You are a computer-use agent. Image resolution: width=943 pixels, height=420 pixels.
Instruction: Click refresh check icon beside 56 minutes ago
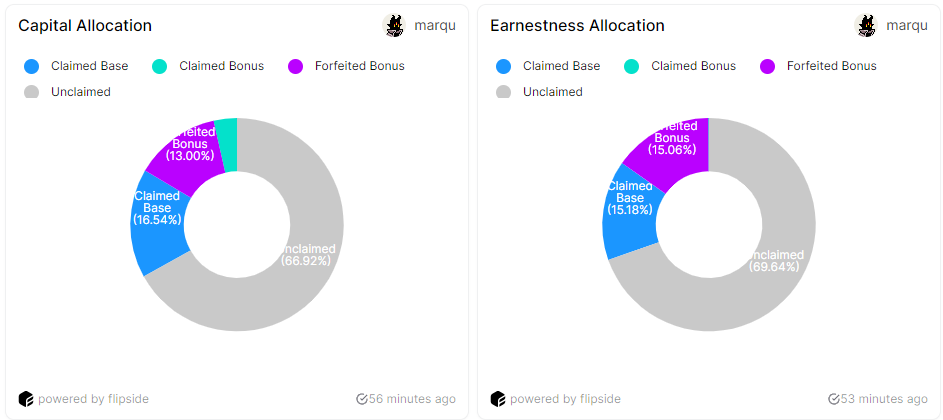[x=362, y=399]
